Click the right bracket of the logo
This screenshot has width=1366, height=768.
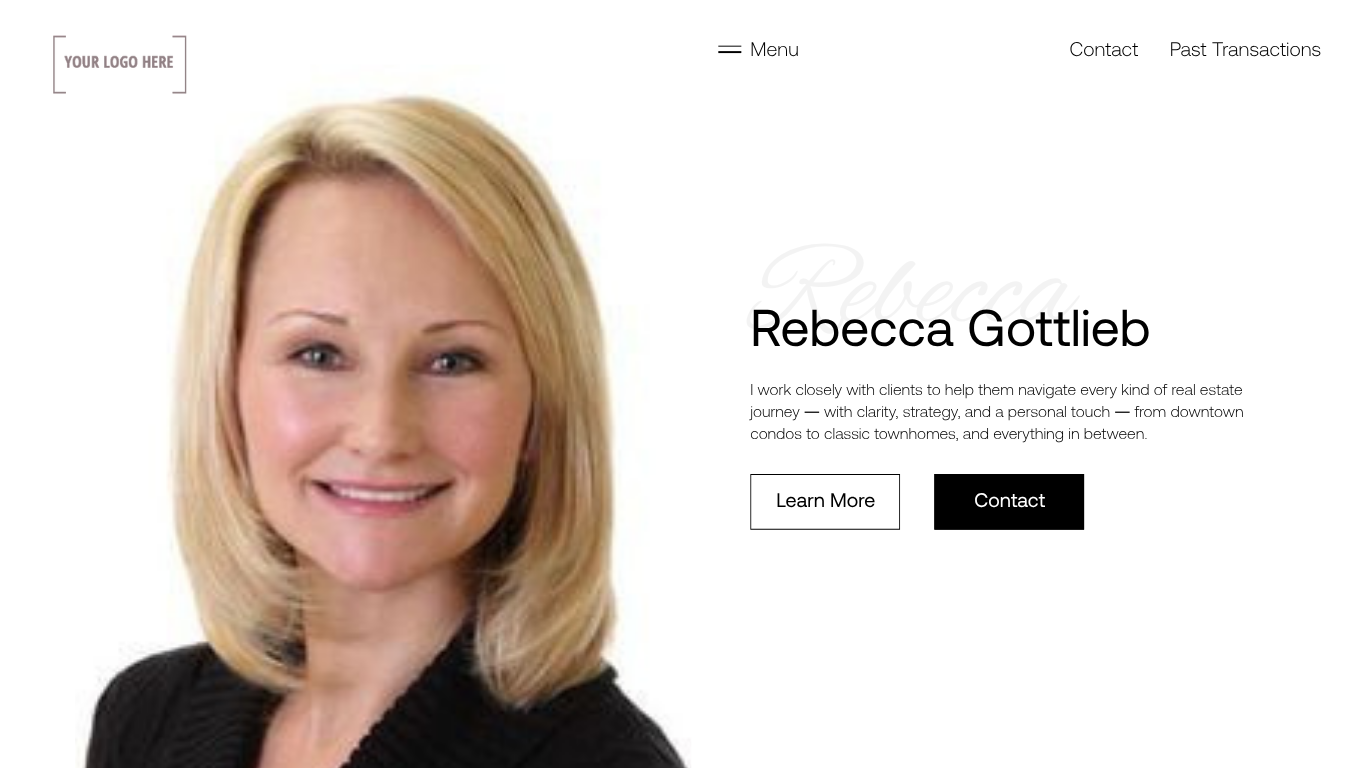[180, 64]
